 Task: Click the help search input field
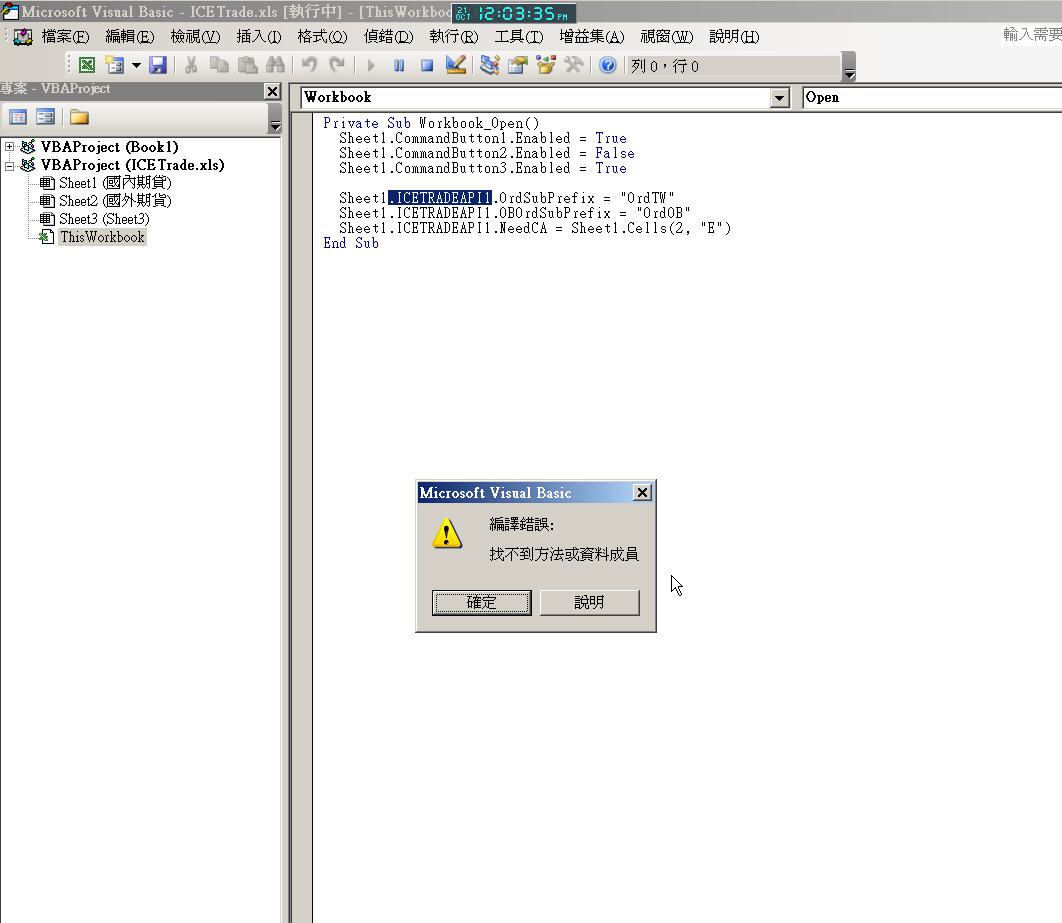(1031, 35)
